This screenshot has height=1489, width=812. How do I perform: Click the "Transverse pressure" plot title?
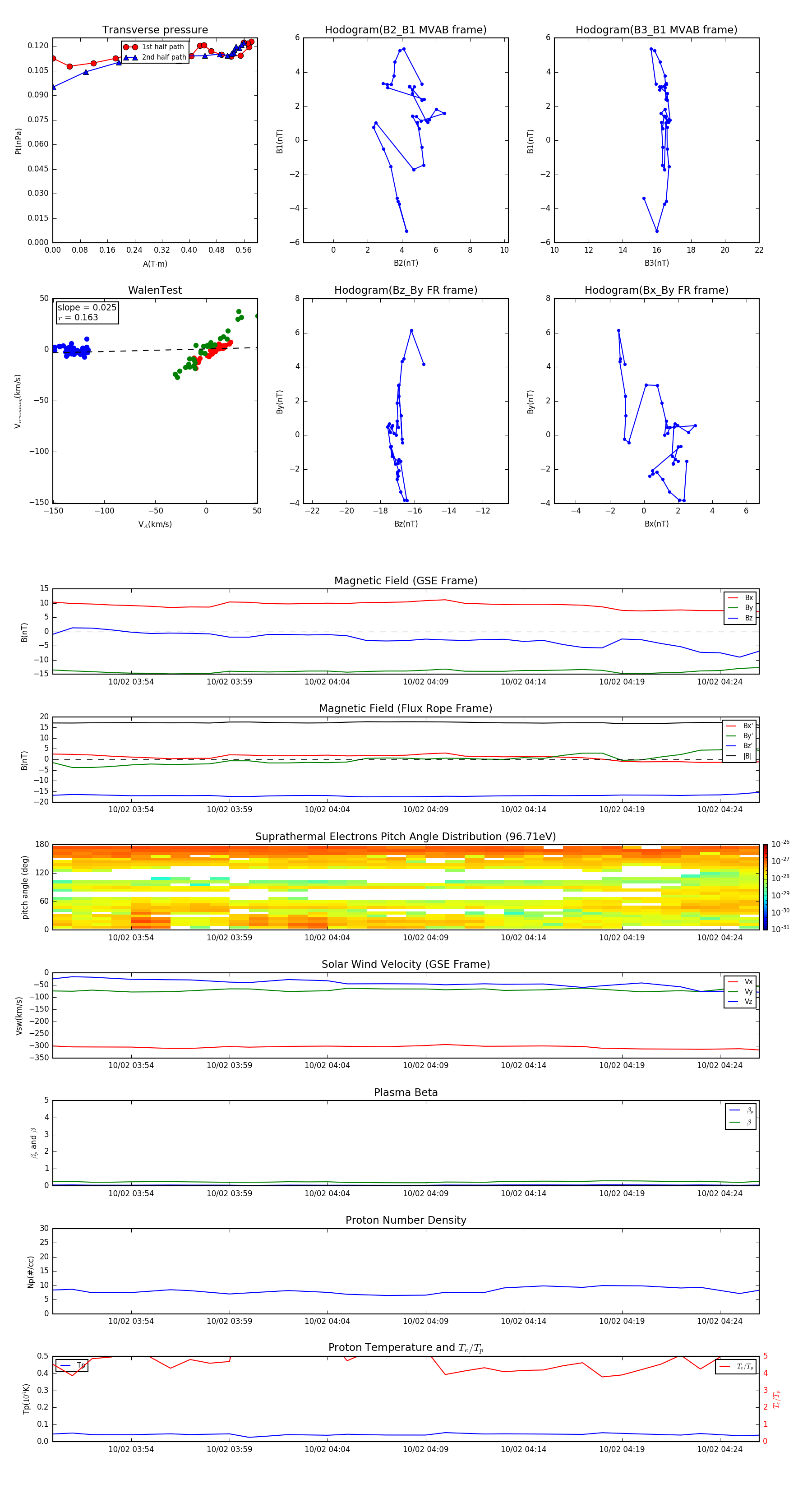click(155, 30)
